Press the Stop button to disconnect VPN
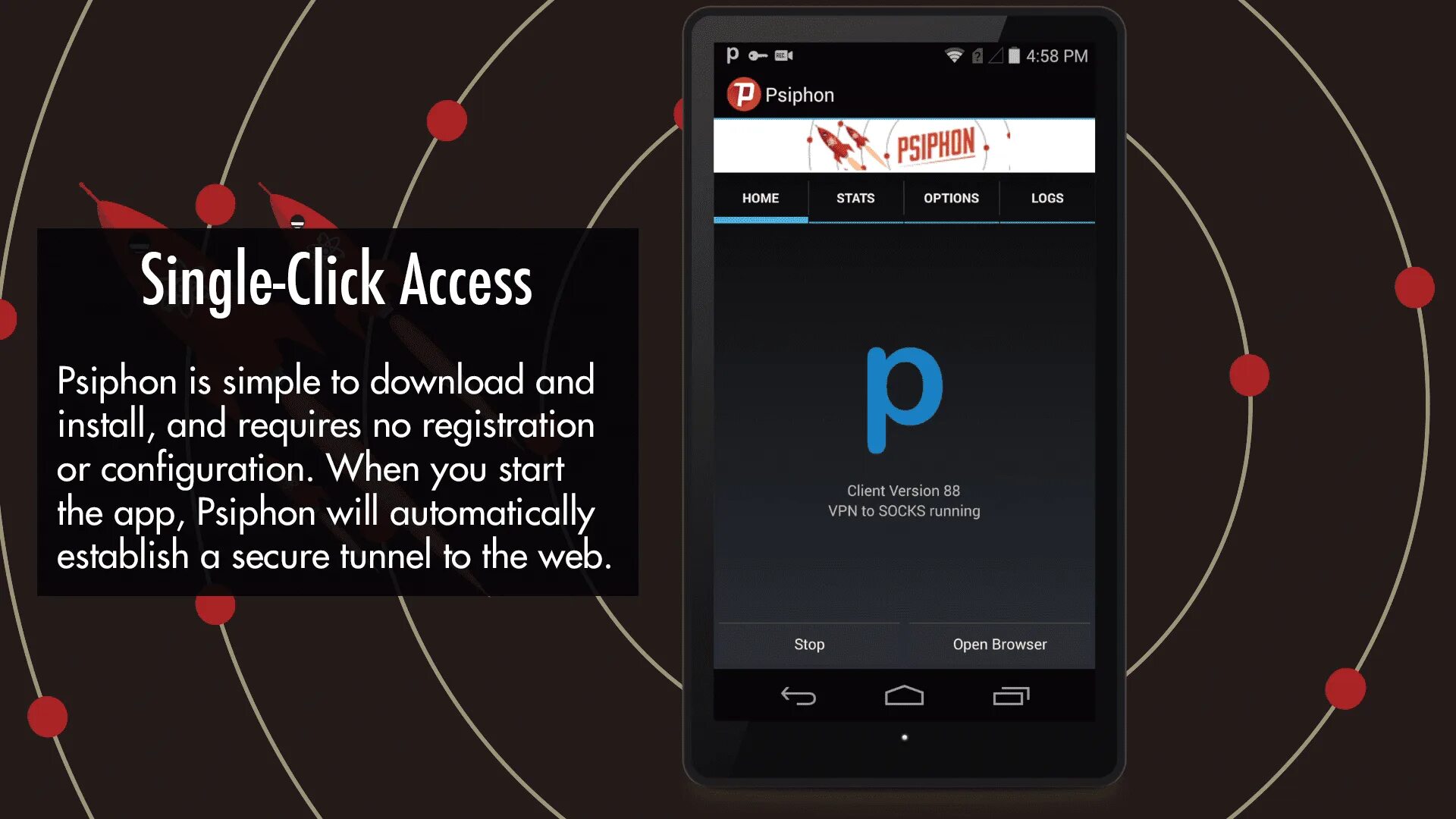The width and height of the screenshot is (1456, 819). click(809, 644)
